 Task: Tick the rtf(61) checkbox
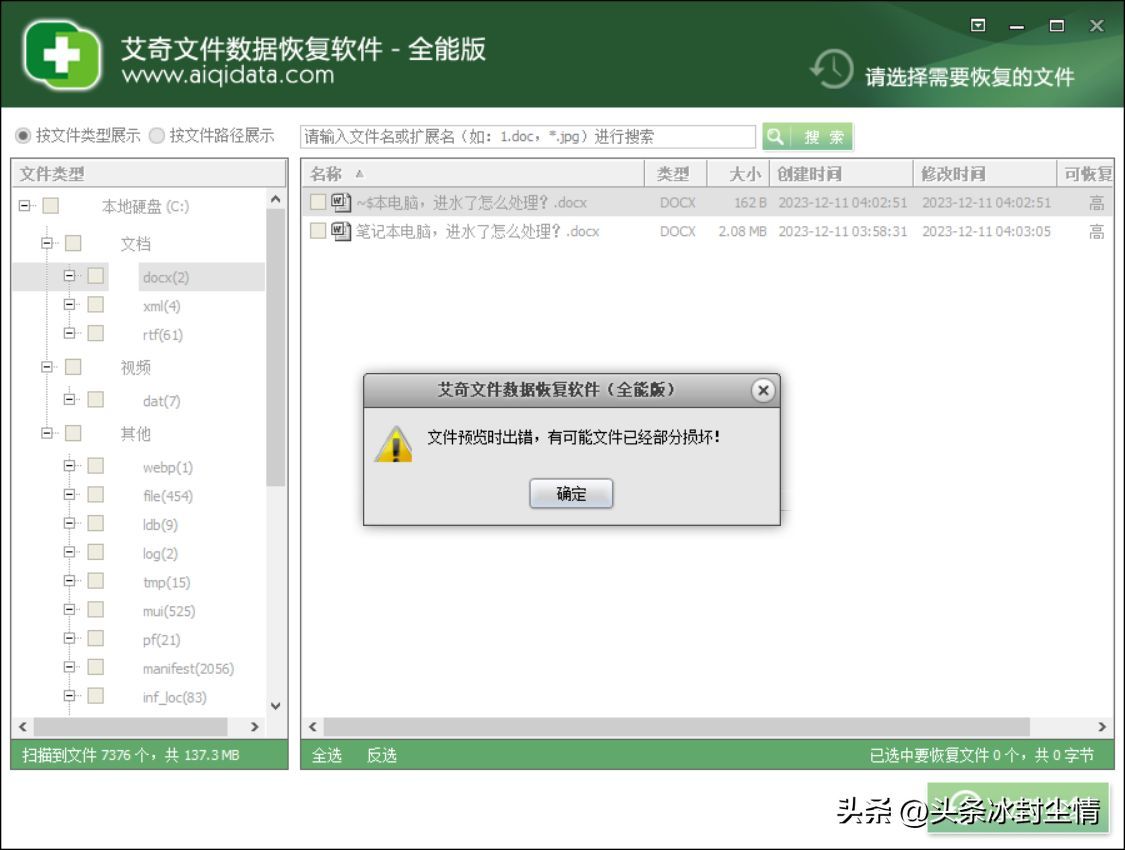click(95, 334)
